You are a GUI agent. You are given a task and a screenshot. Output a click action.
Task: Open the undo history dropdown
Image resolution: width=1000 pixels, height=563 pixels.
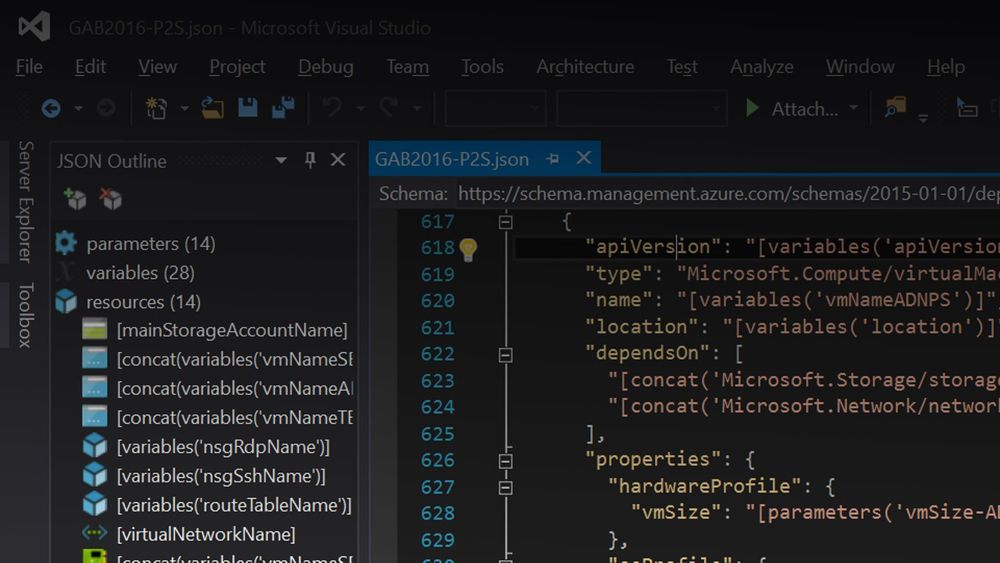[360, 109]
